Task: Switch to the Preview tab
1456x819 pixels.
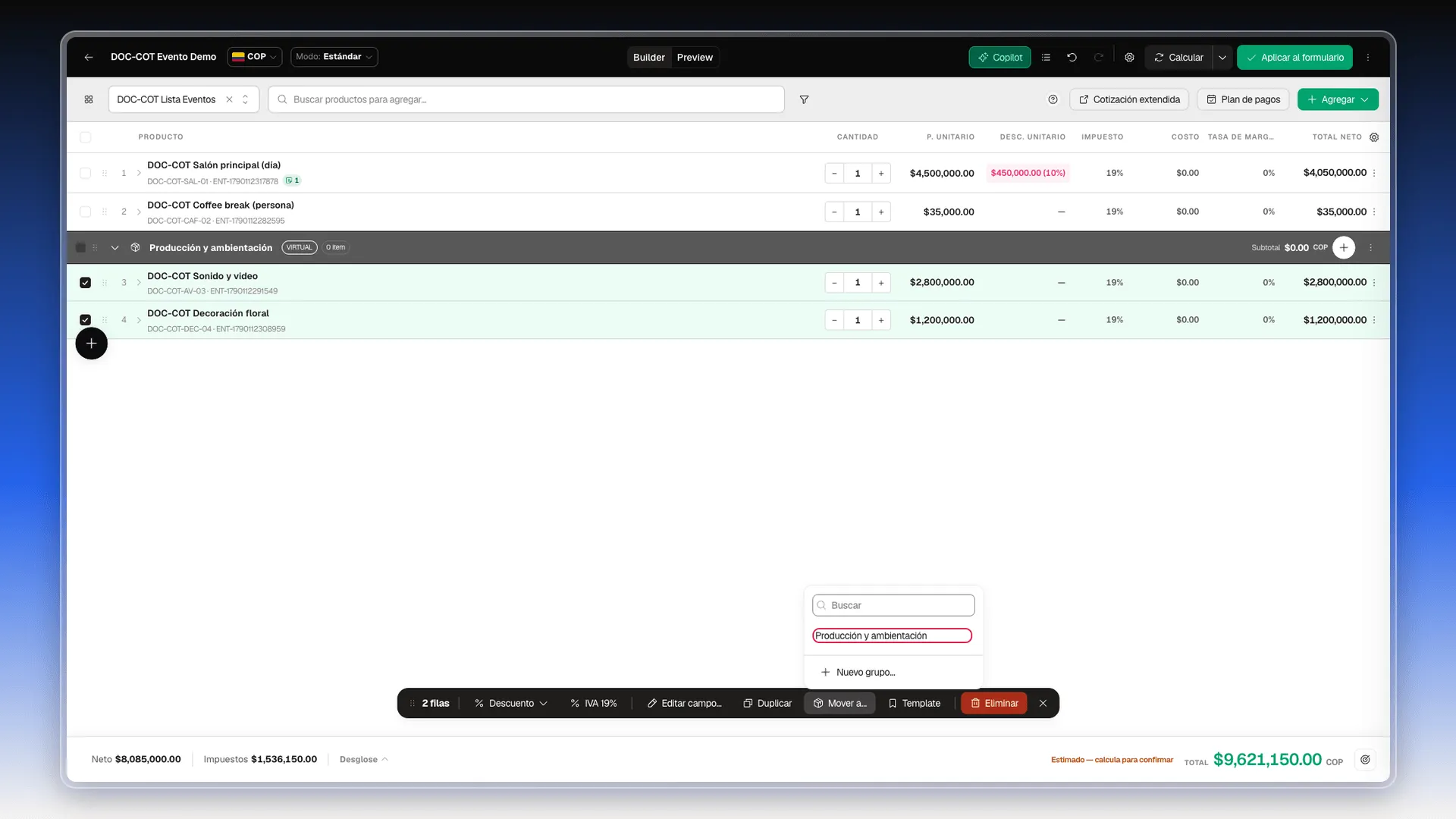Action: tap(695, 57)
